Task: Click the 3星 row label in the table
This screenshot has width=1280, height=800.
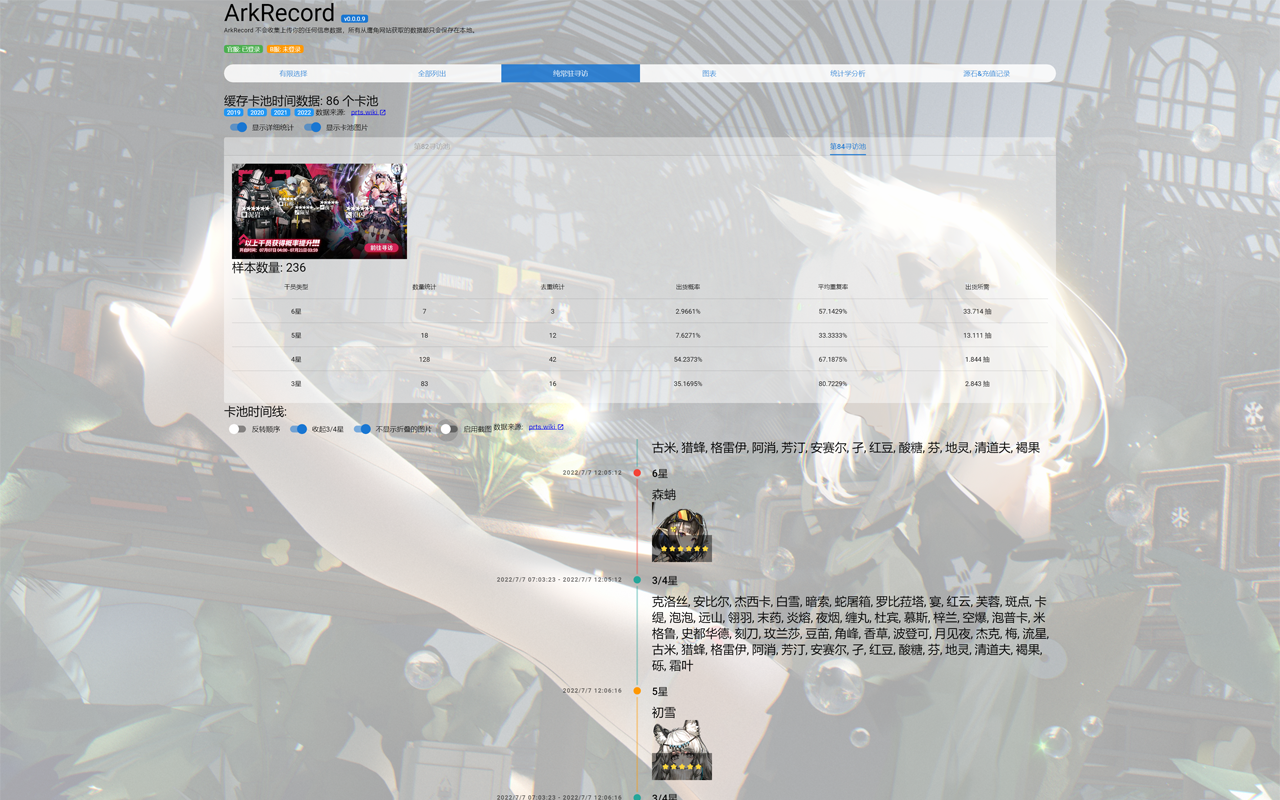Action: tap(296, 383)
